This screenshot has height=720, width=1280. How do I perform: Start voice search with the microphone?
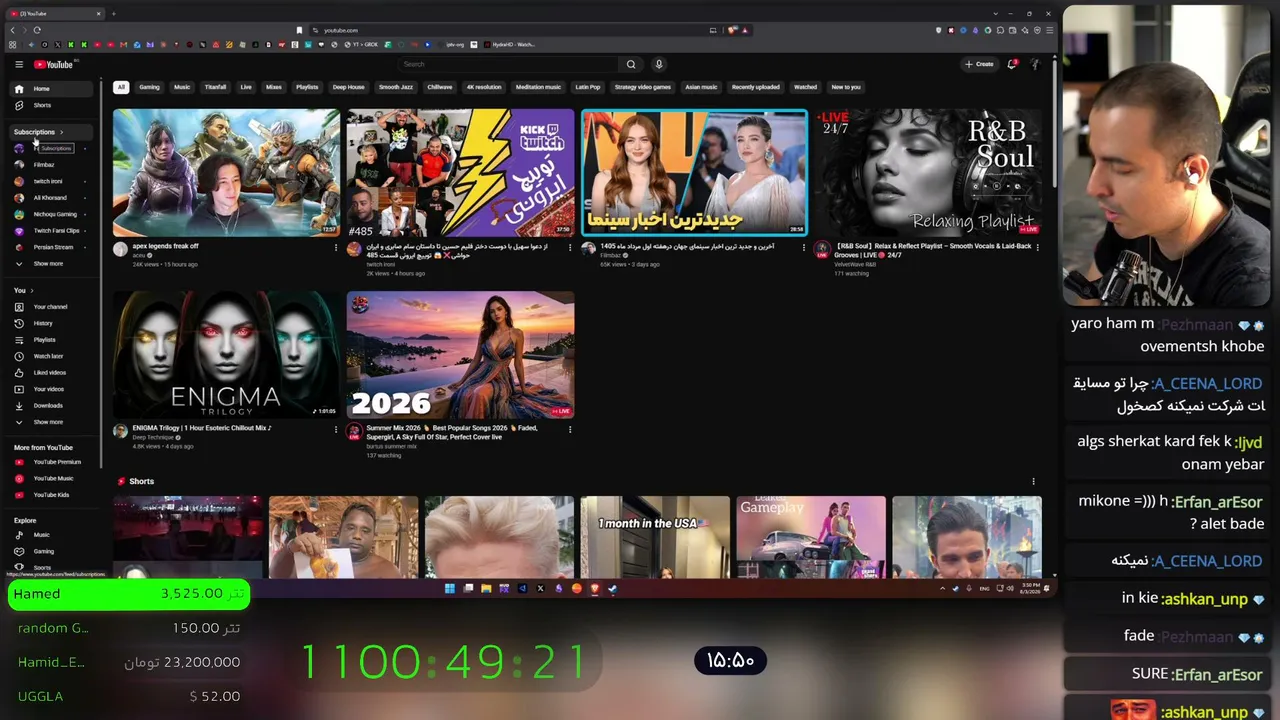pos(659,64)
